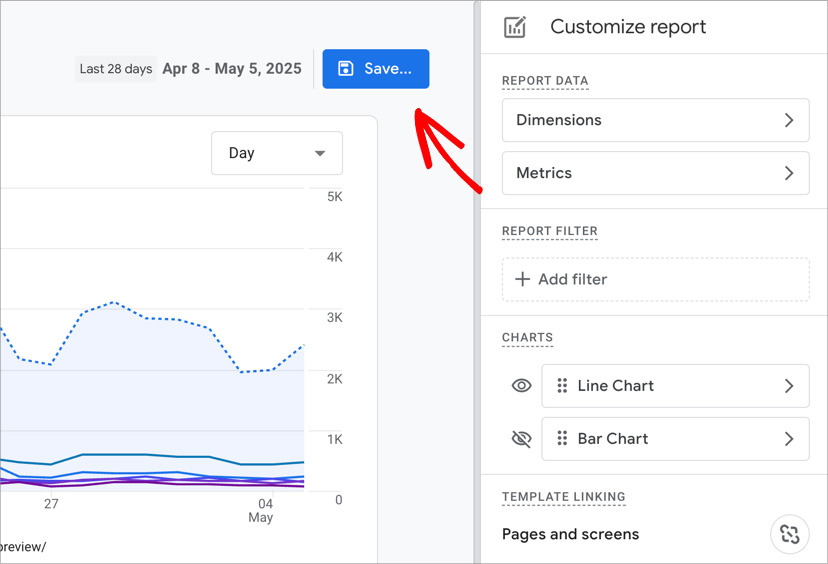Click the REPORT FILTER section label

(550, 231)
